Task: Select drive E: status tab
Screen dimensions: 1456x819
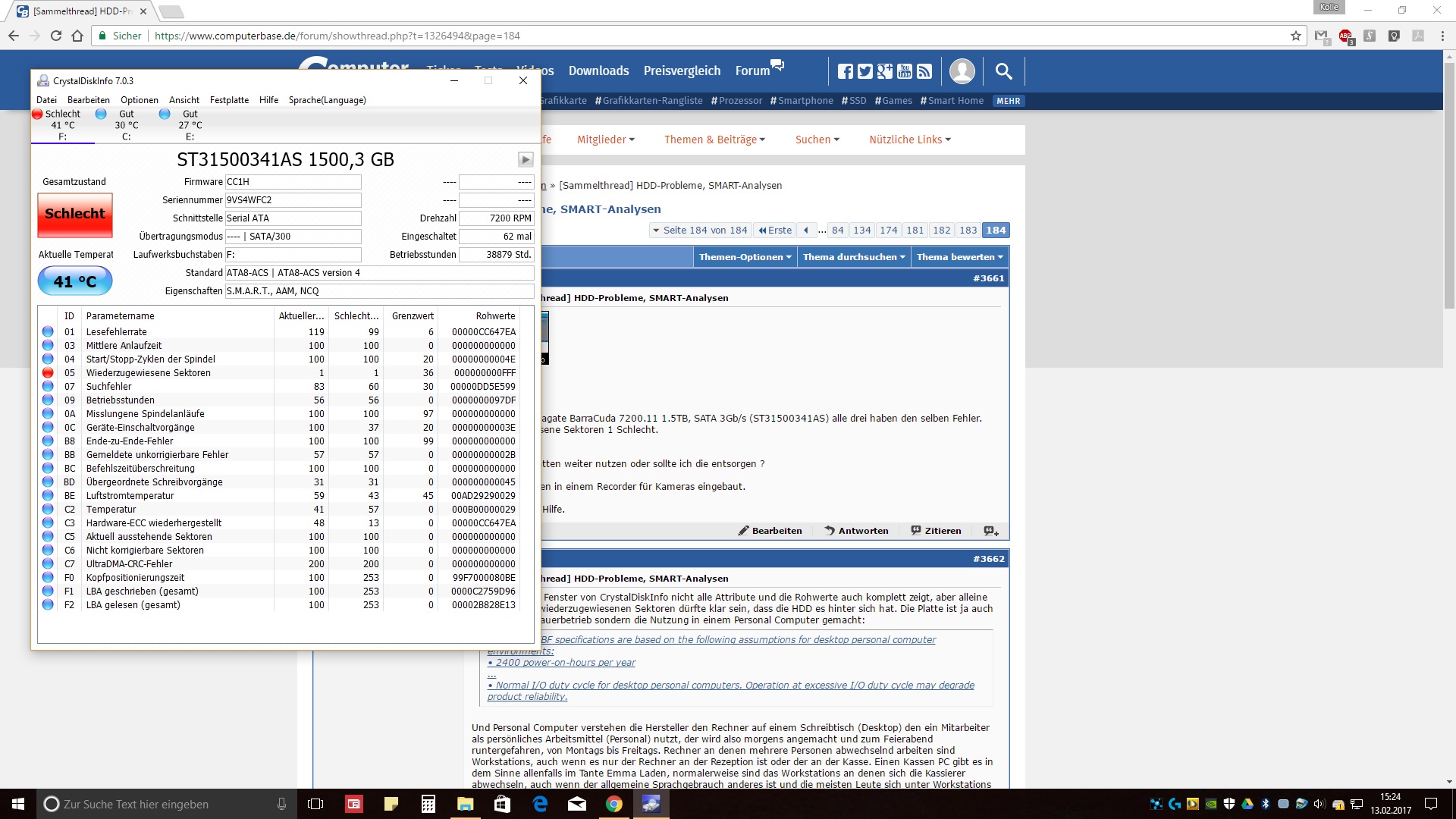Action: coord(189,125)
